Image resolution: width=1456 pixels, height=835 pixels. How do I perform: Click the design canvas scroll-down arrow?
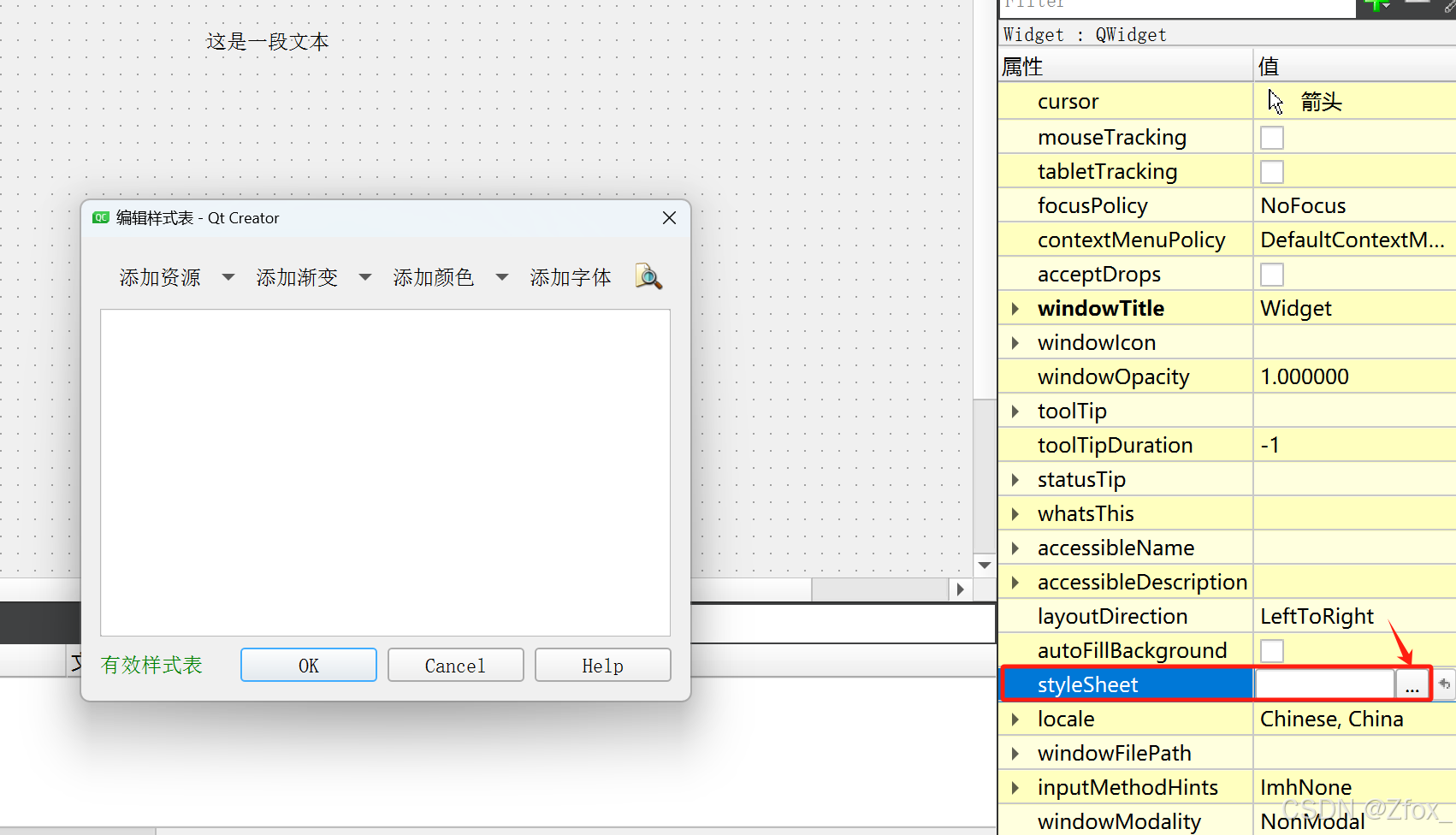(x=985, y=566)
